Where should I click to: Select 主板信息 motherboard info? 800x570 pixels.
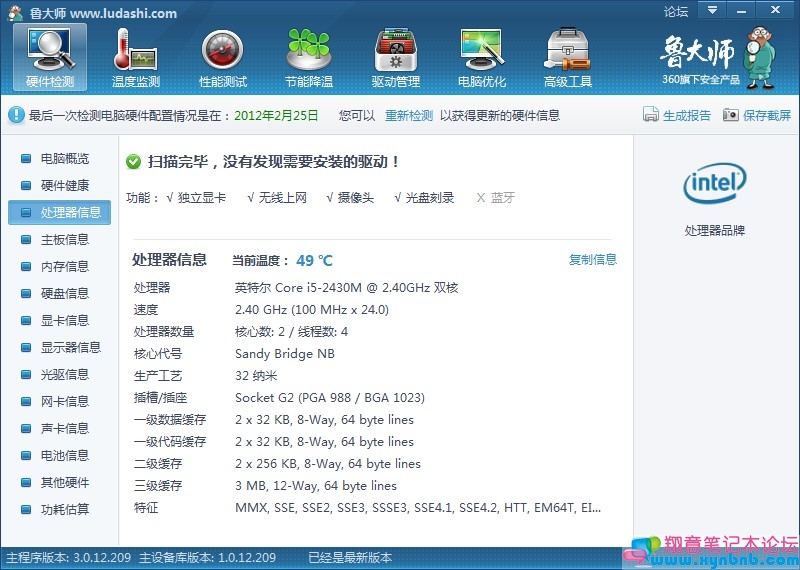[64, 239]
